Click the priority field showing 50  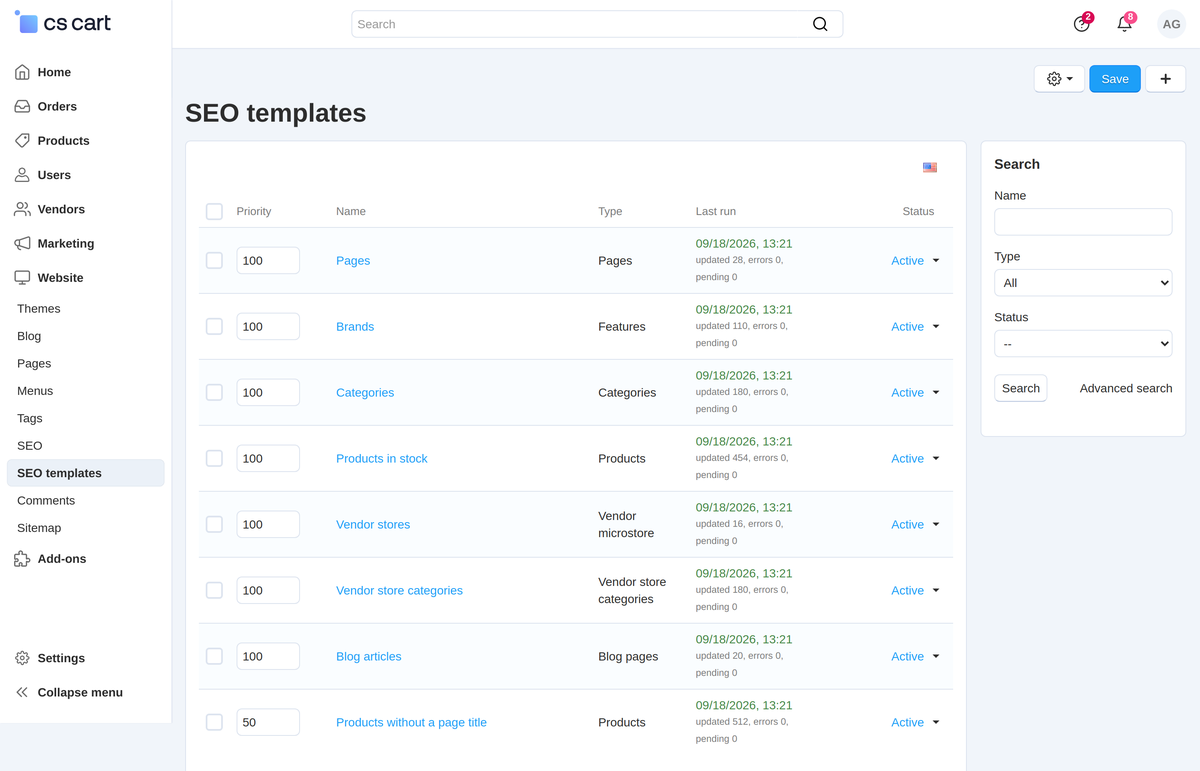pos(268,722)
